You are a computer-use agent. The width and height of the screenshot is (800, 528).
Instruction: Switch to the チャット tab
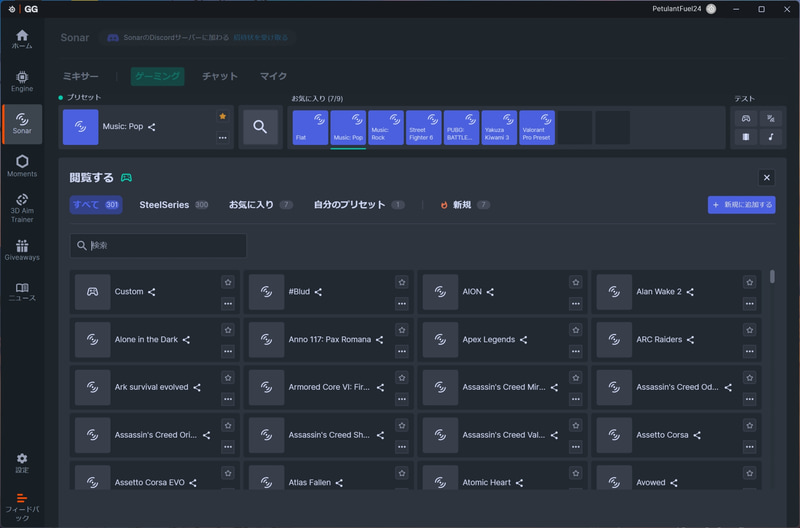pyautogui.click(x=220, y=77)
